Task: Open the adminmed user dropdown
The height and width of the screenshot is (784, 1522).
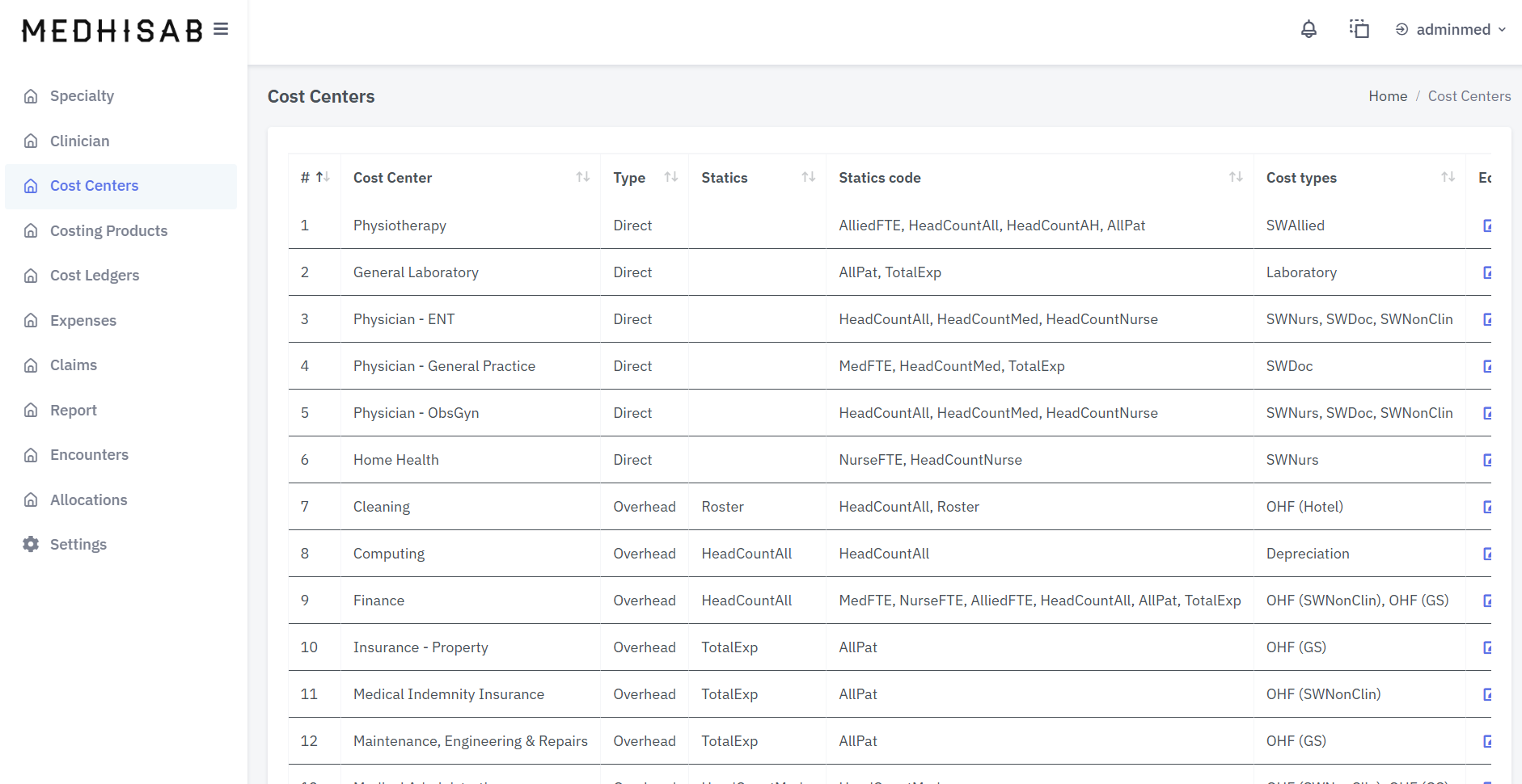Action: click(x=1452, y=30)
